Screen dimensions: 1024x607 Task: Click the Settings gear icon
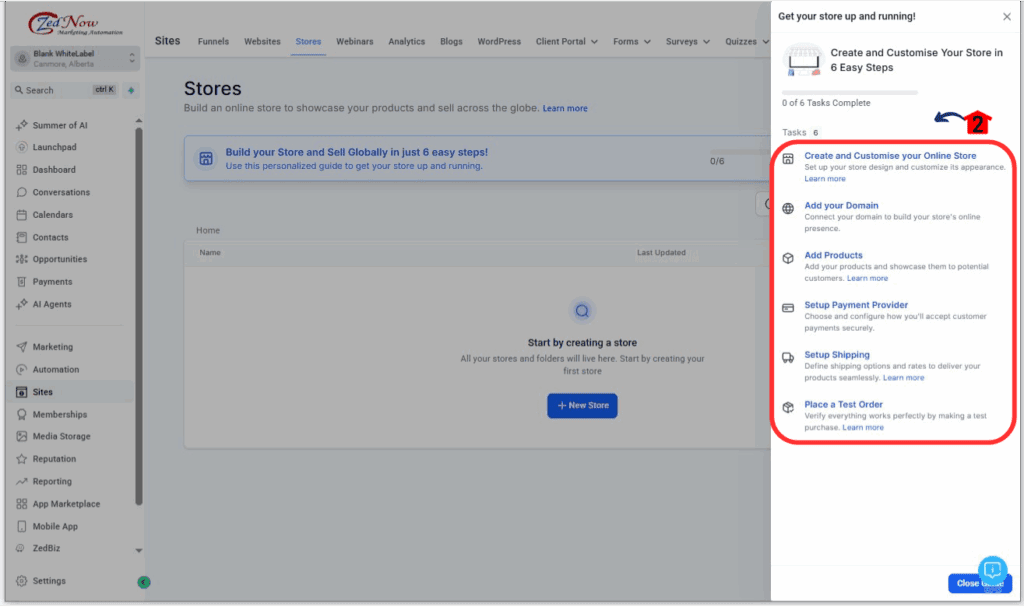(22, 581)
